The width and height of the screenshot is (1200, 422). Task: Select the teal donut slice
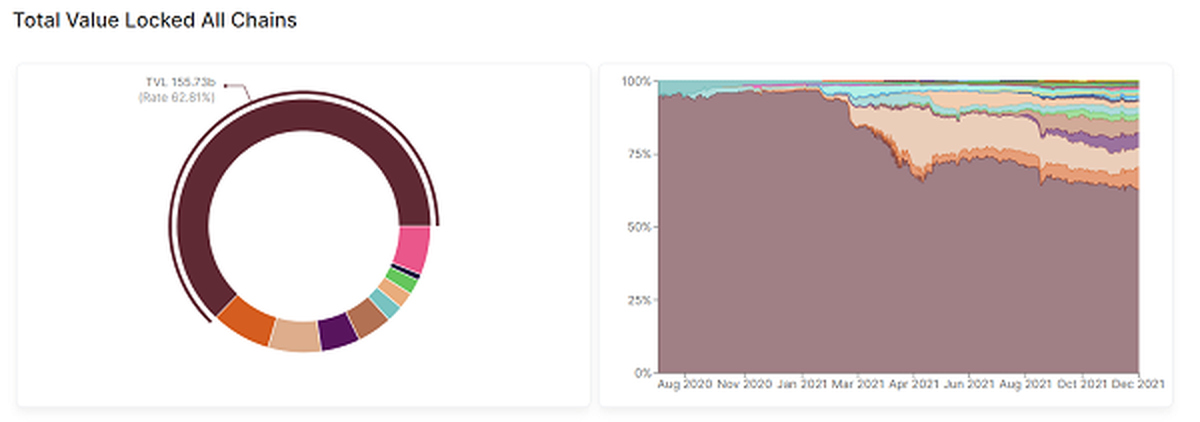385,302
